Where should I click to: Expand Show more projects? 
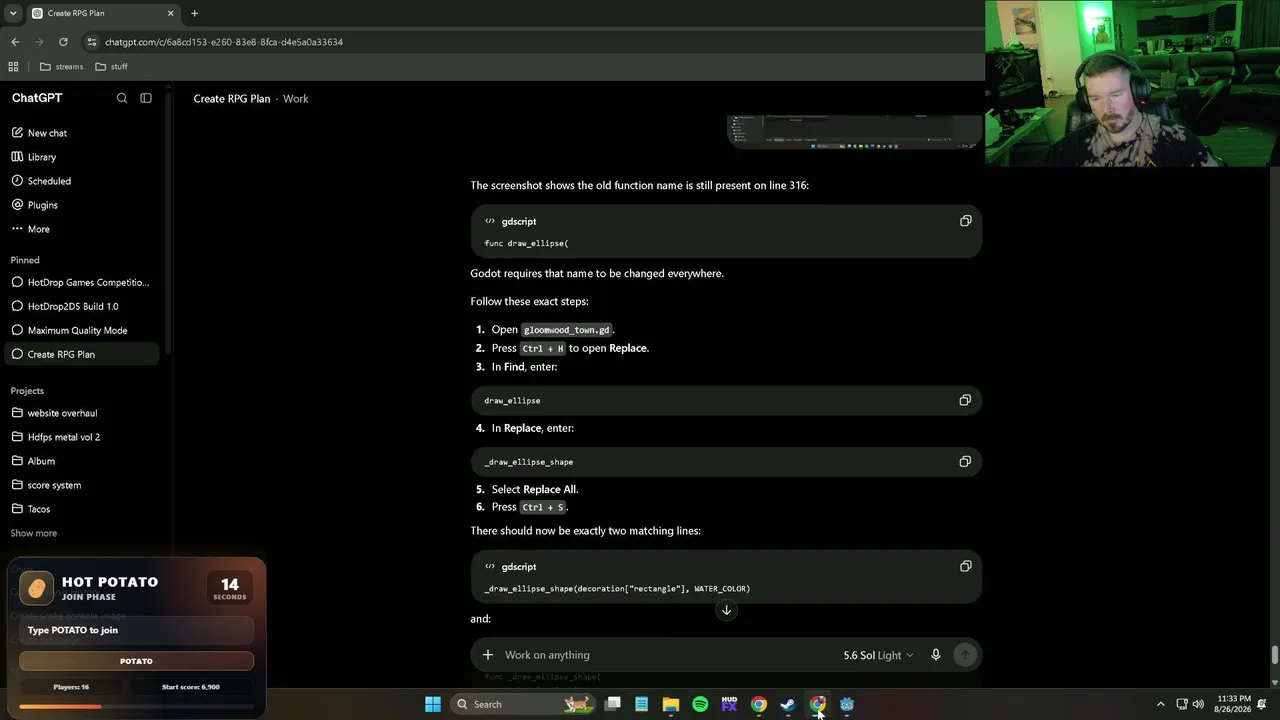pos(34,533)
